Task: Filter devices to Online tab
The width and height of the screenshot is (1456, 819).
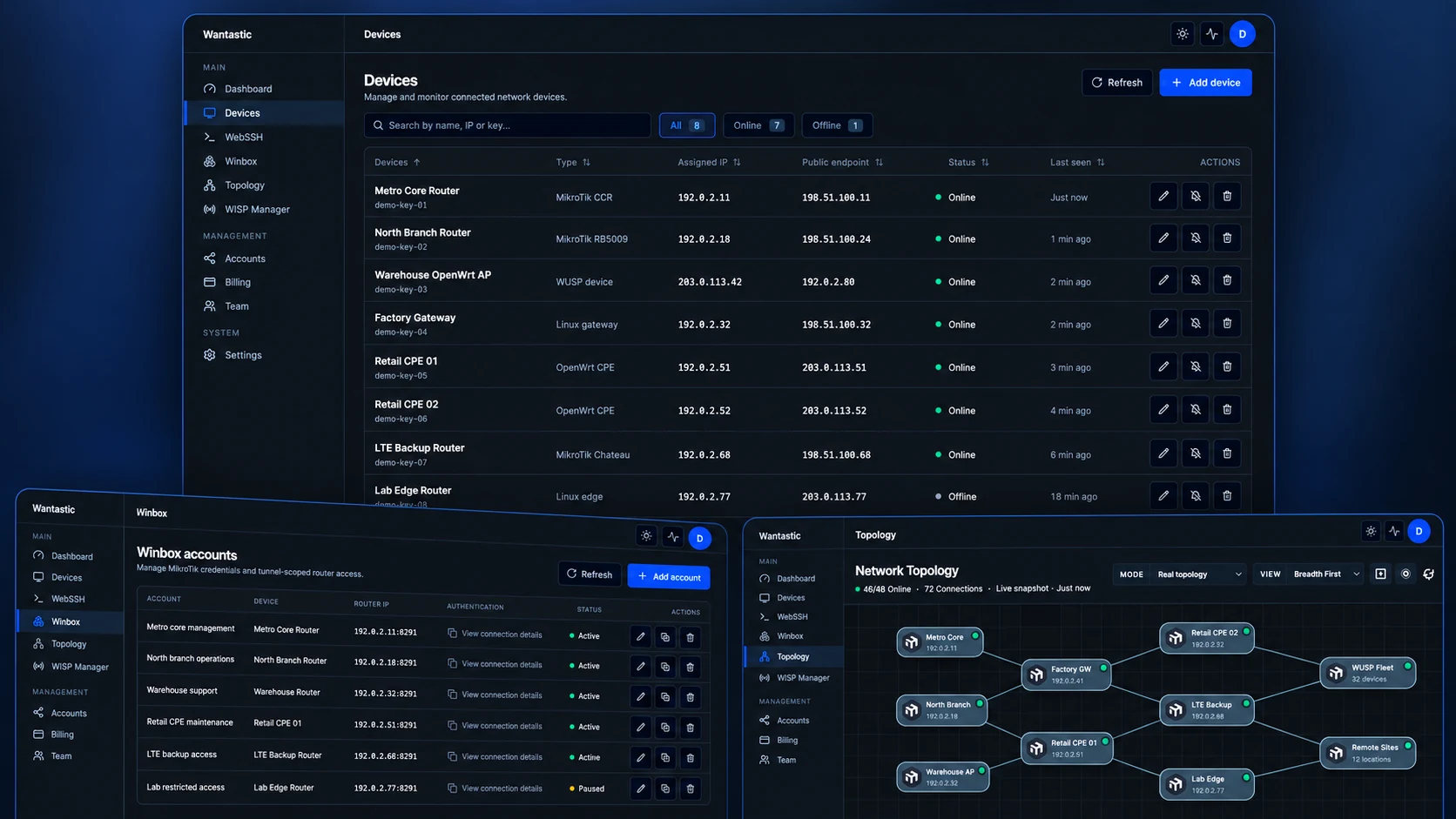Action: coord(758,125)
